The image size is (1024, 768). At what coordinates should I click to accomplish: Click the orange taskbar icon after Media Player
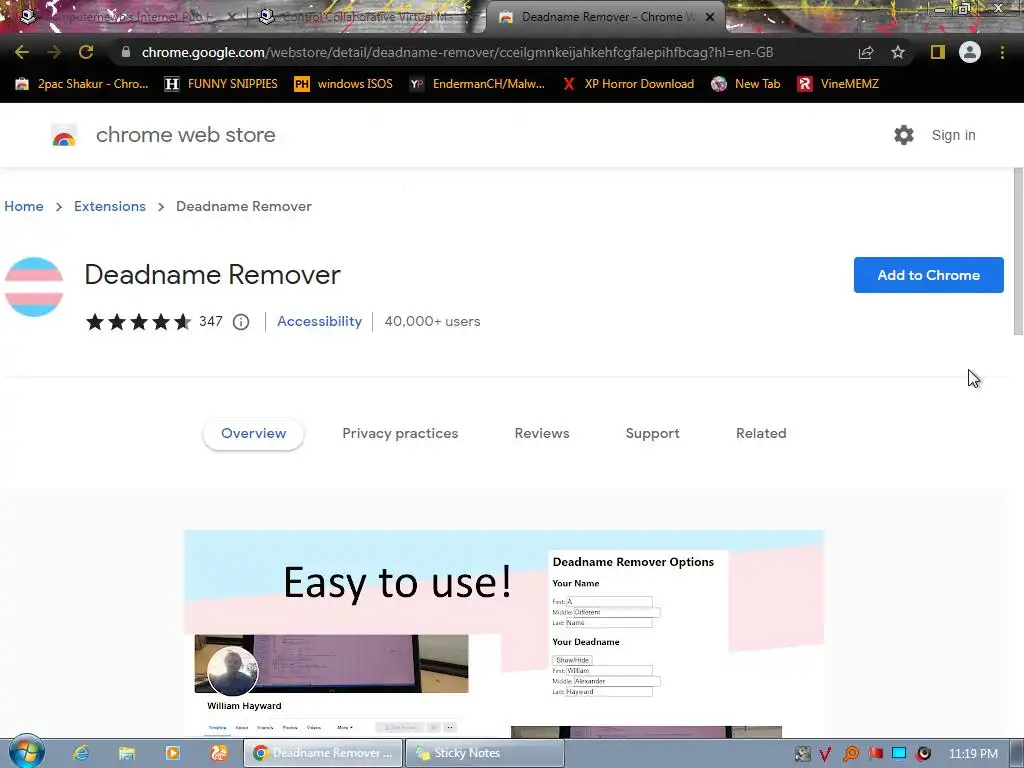coord(219,753)
